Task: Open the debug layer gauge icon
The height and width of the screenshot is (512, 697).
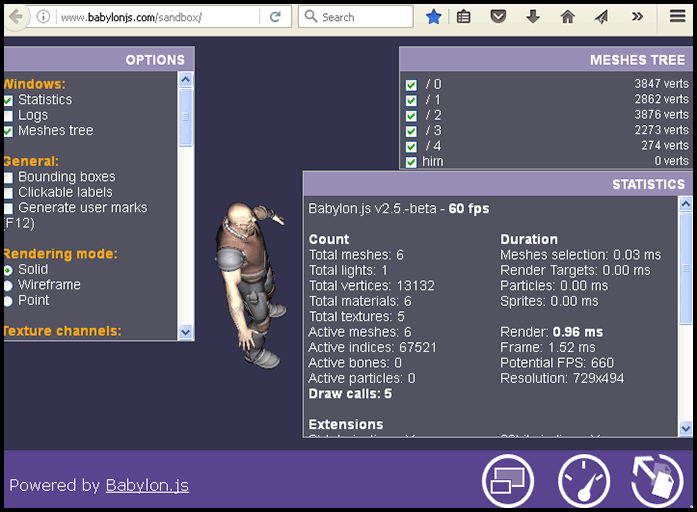Action: tap(584, 480)
